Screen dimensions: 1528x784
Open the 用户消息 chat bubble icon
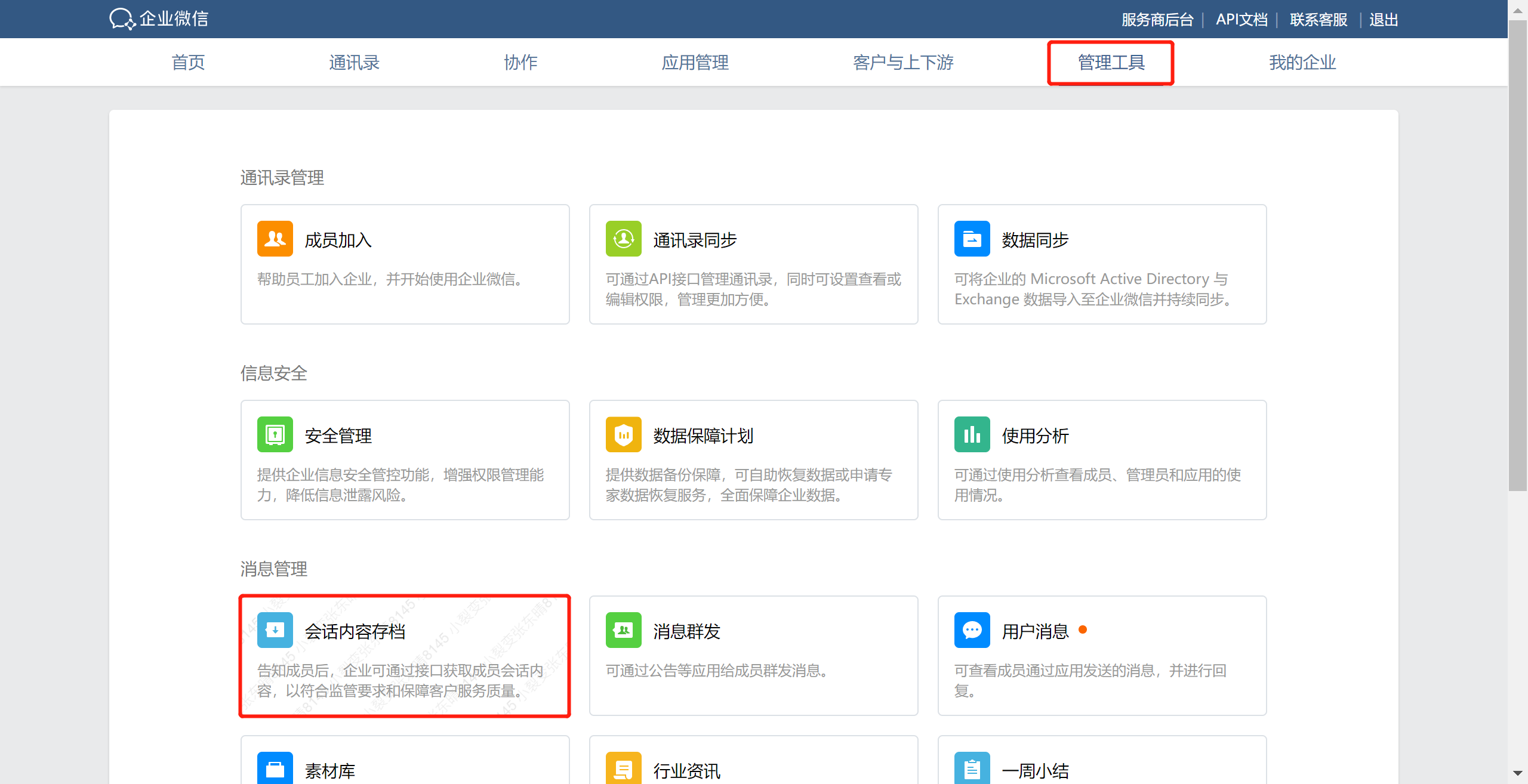click(x=972, y=630)
